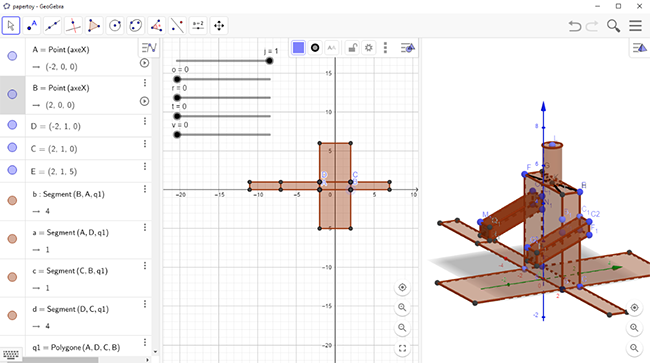Zoom in on the 3D view
This screenshot has height=363, width=650.
pos(634,328)
